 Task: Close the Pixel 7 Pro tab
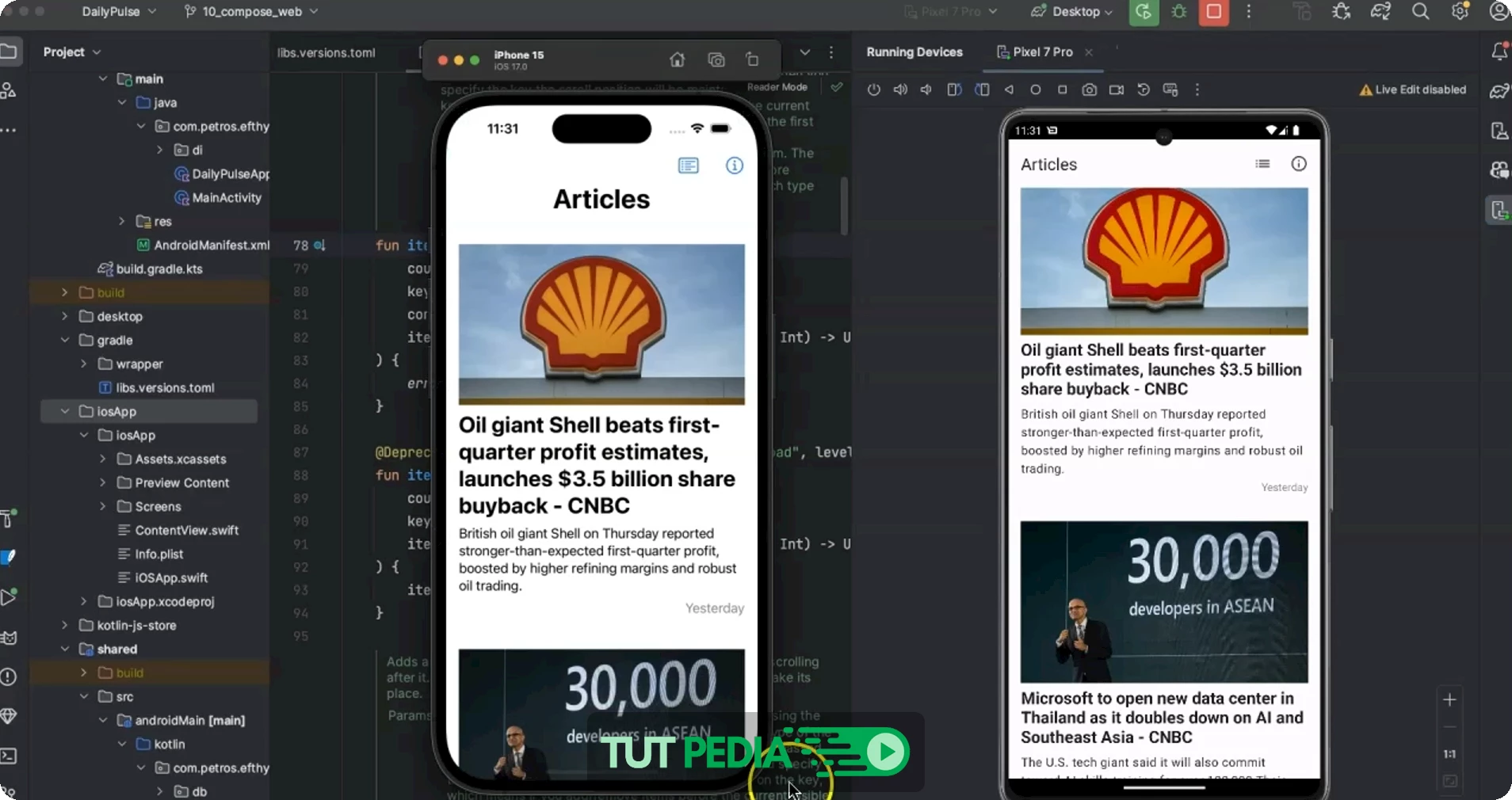1089,52
